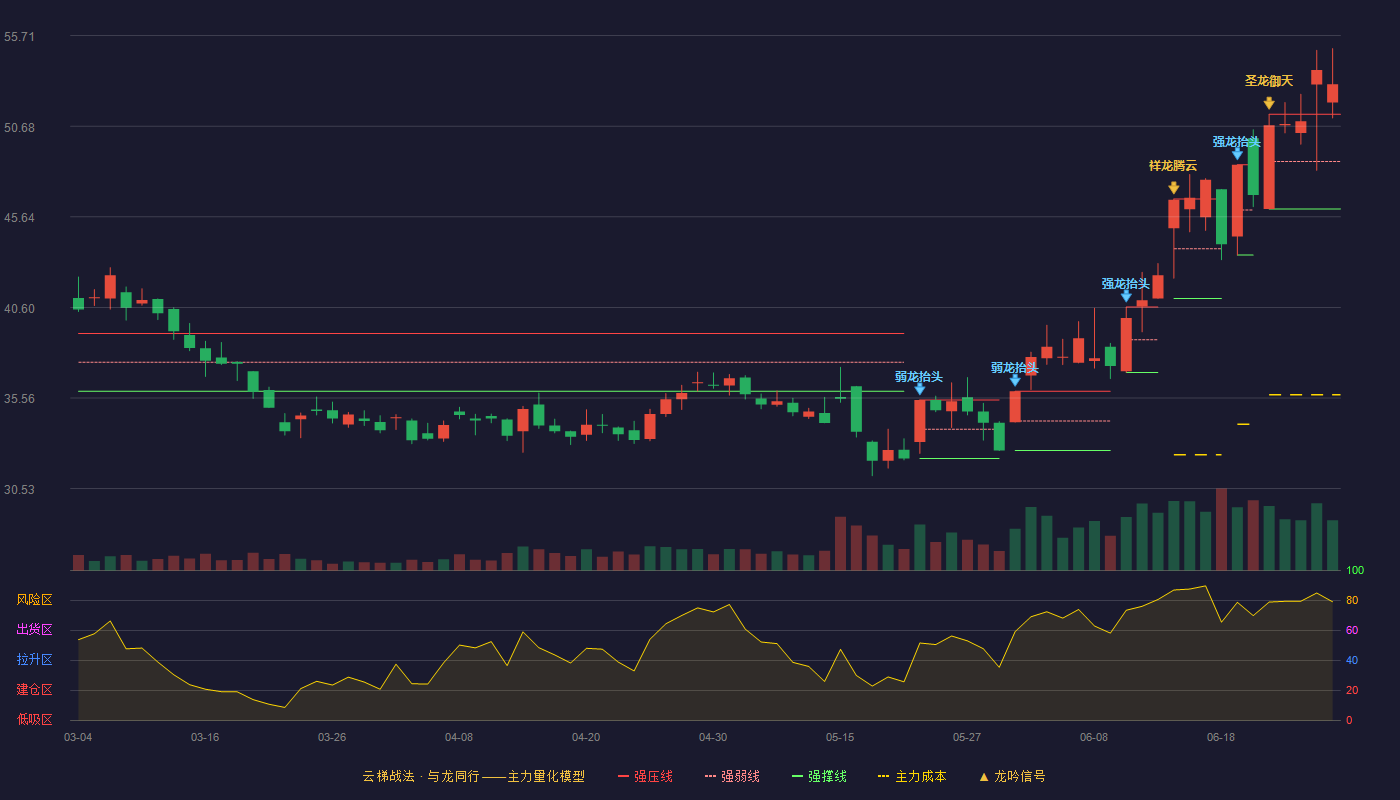
Task: Click the 圣龙御天 yellow arrow signal marker
Action: [1269, 103]
